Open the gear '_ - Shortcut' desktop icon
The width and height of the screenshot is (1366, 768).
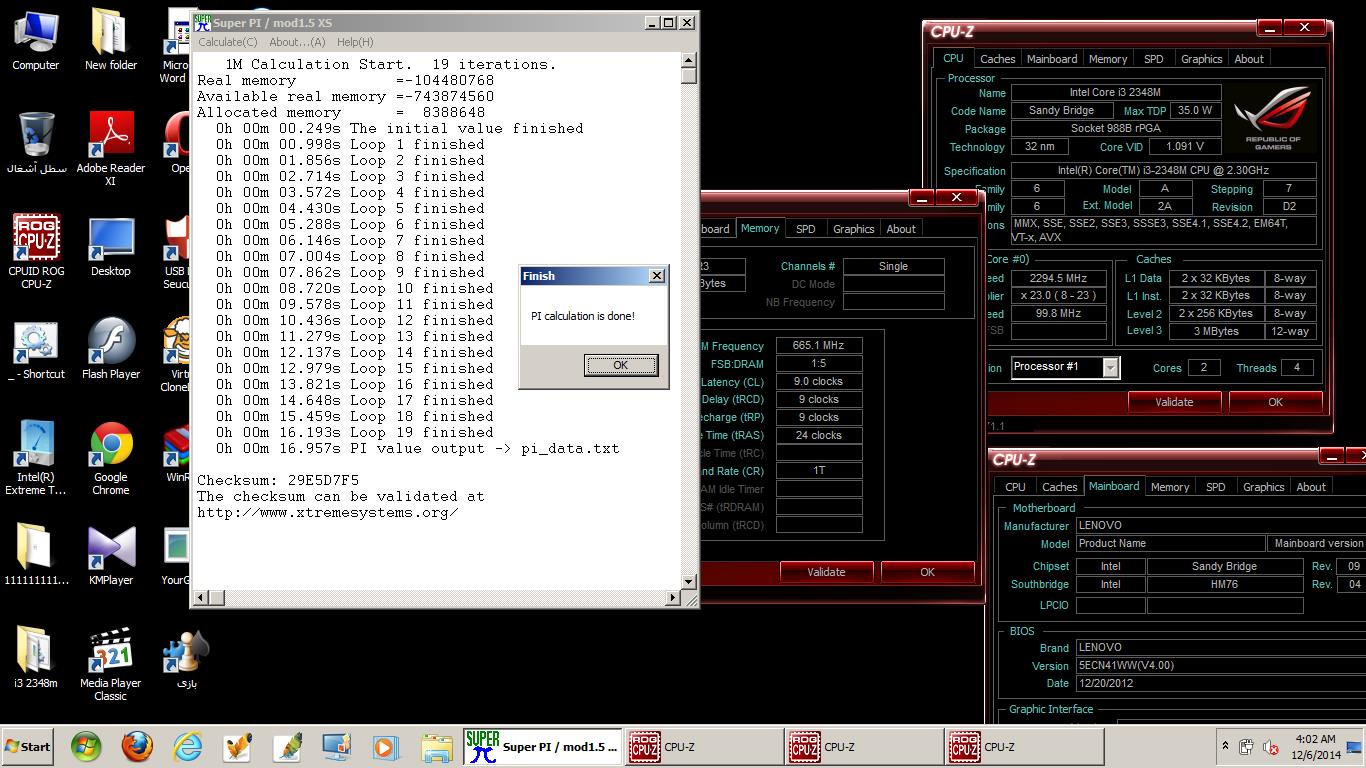click(36, 349)
